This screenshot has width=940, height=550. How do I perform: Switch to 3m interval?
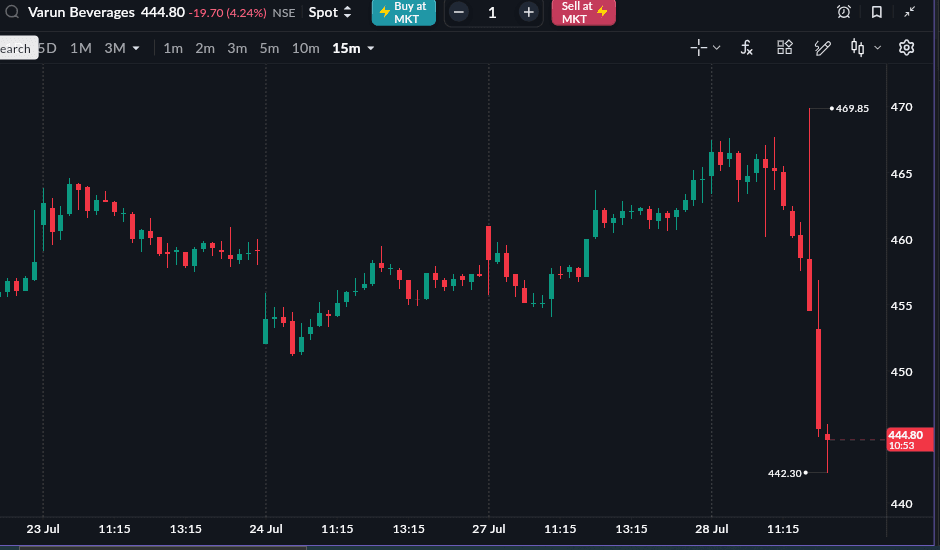point(237,48)
